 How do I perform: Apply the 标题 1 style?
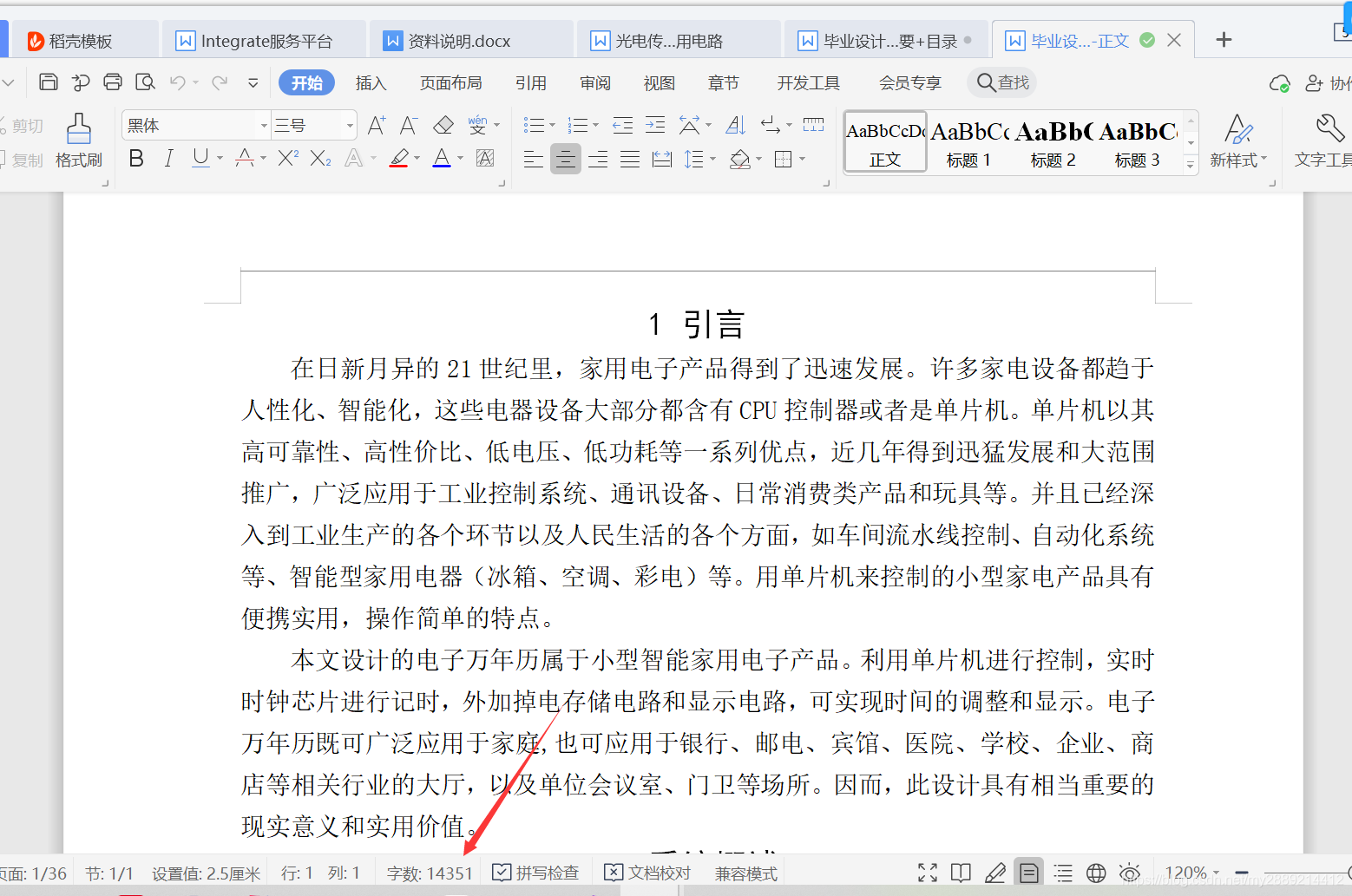coord(968,142)
